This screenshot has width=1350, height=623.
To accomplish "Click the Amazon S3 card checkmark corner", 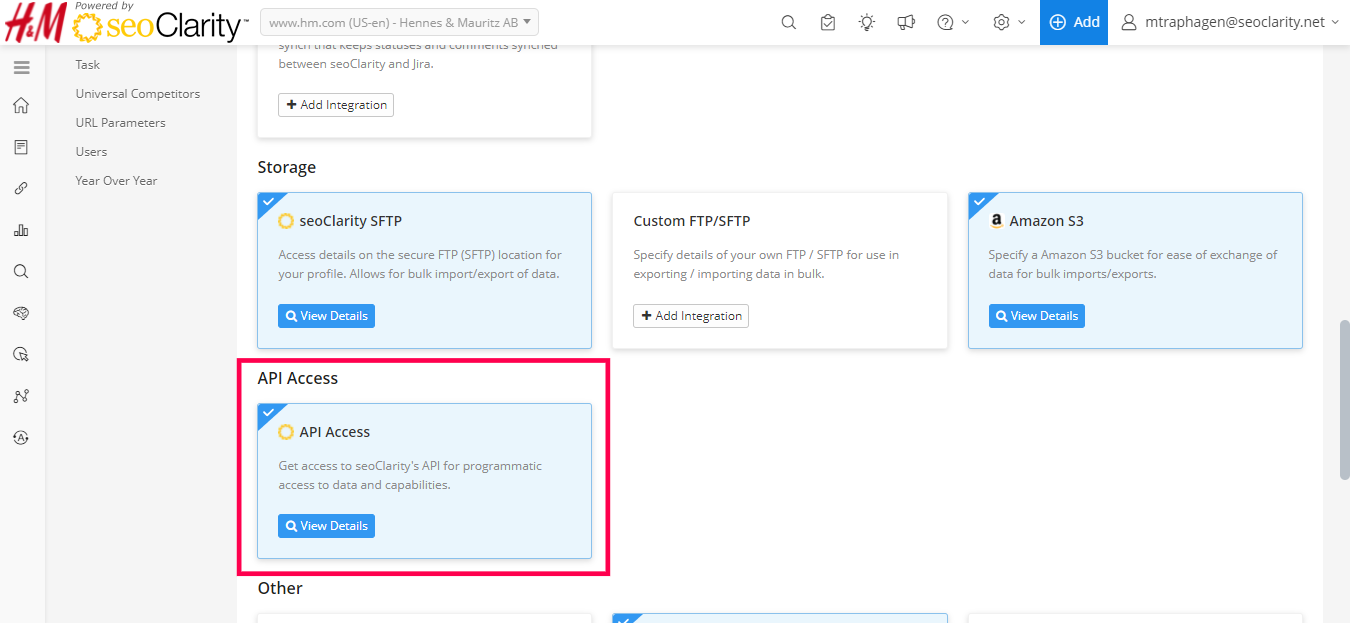I will point(978,201).
